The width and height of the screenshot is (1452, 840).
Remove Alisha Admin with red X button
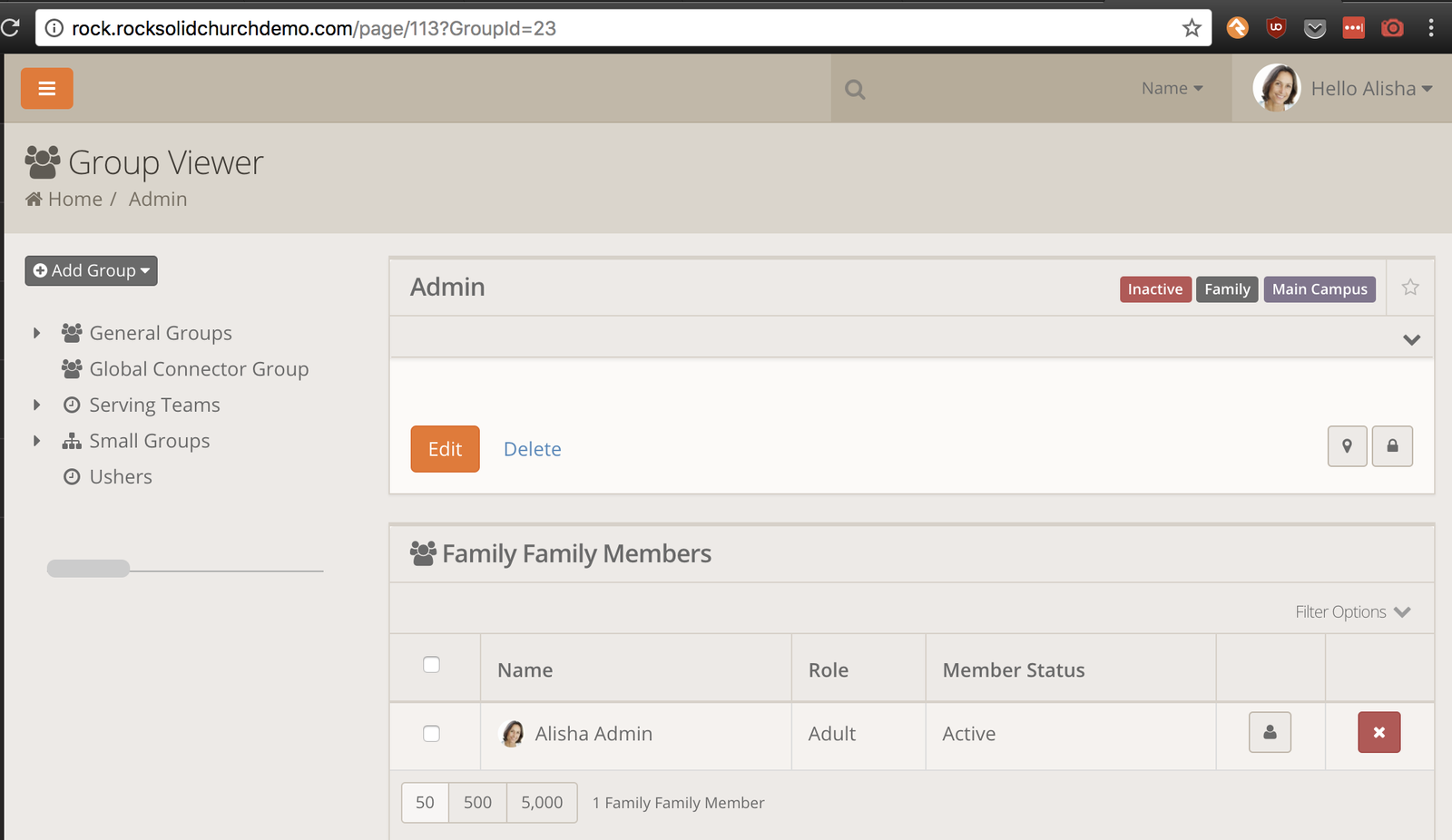[1379, 733]
